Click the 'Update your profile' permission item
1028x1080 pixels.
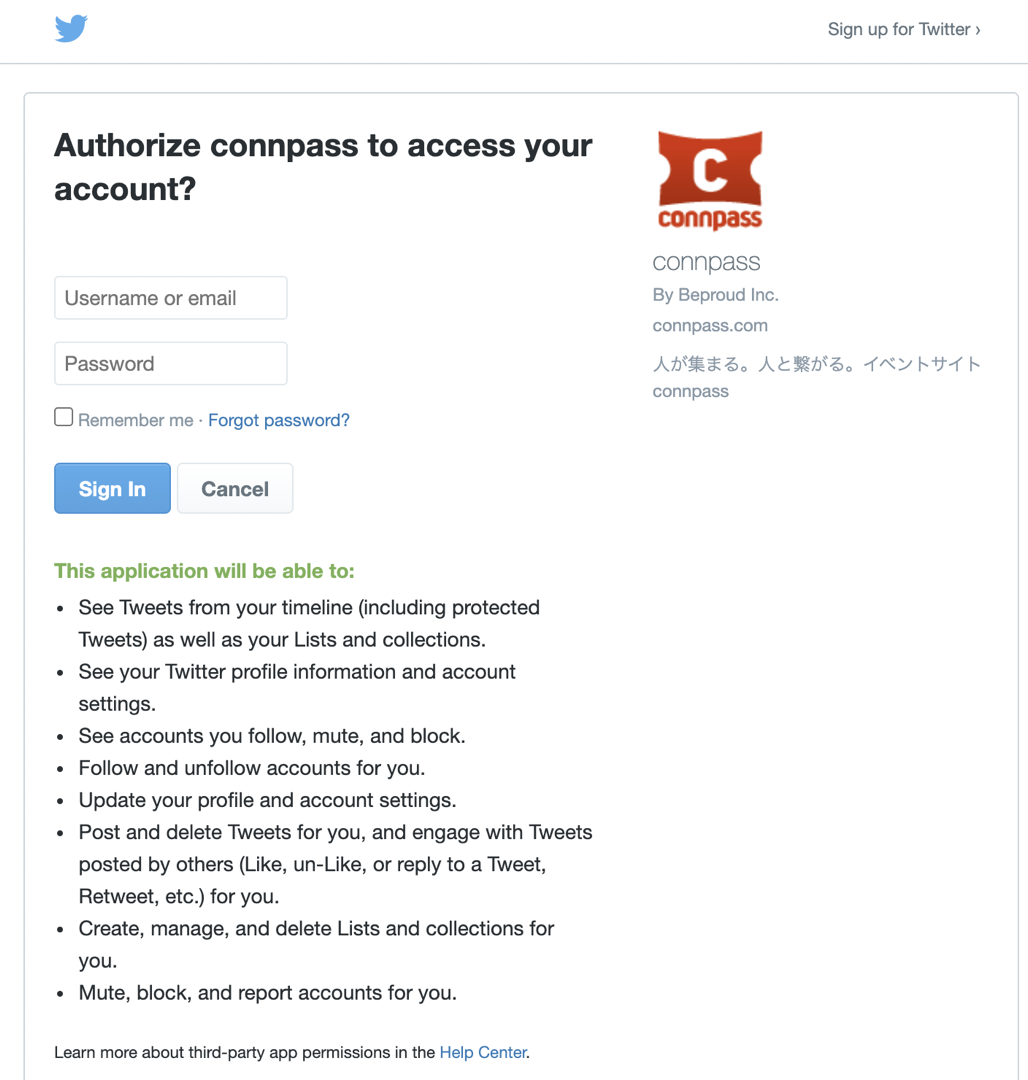[267, 800]
